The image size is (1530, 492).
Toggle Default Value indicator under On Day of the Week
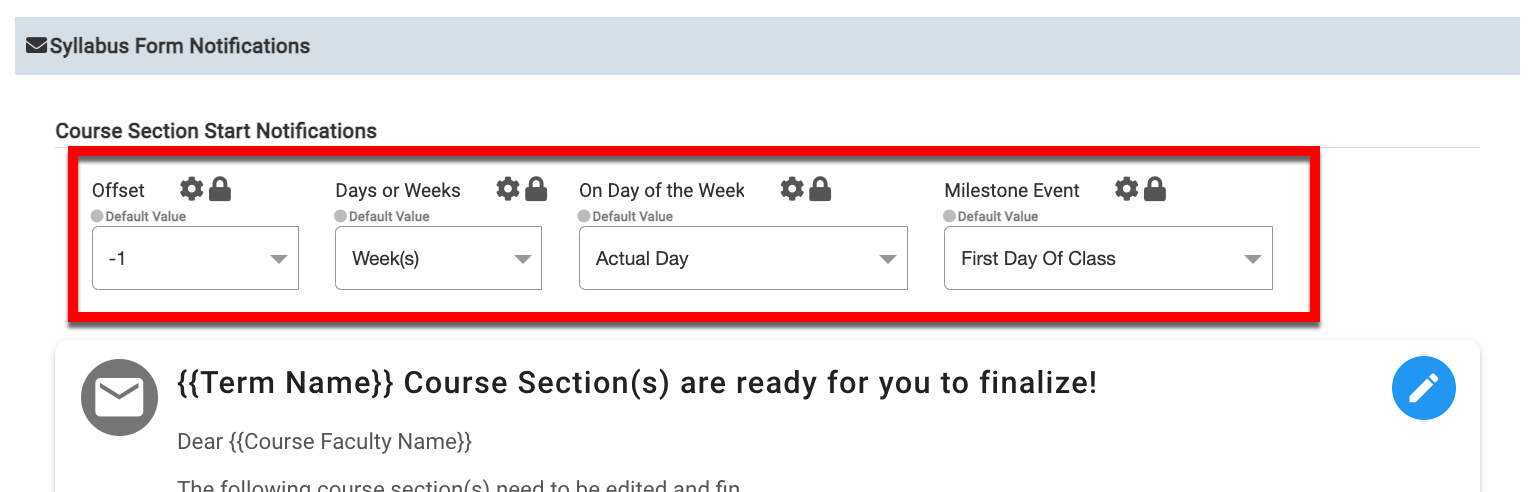coord(584,216)
